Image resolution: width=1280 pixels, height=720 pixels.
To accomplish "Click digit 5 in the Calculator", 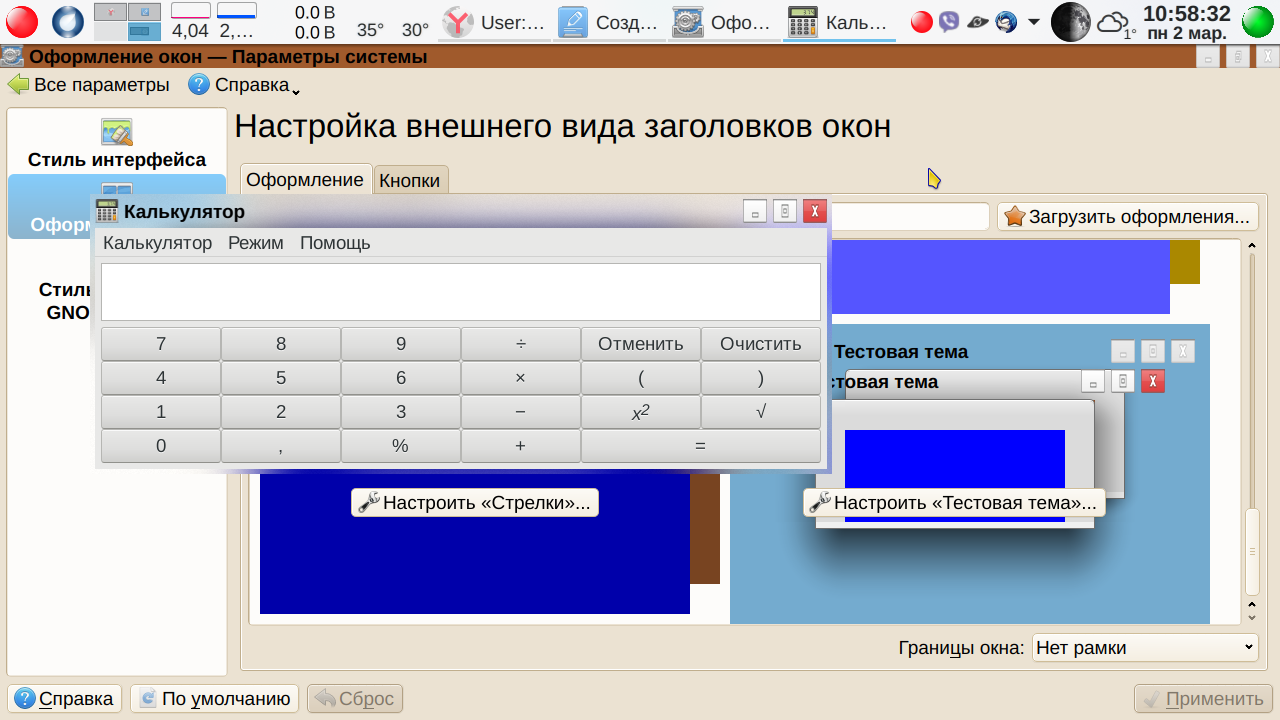I will pos(281,378).
